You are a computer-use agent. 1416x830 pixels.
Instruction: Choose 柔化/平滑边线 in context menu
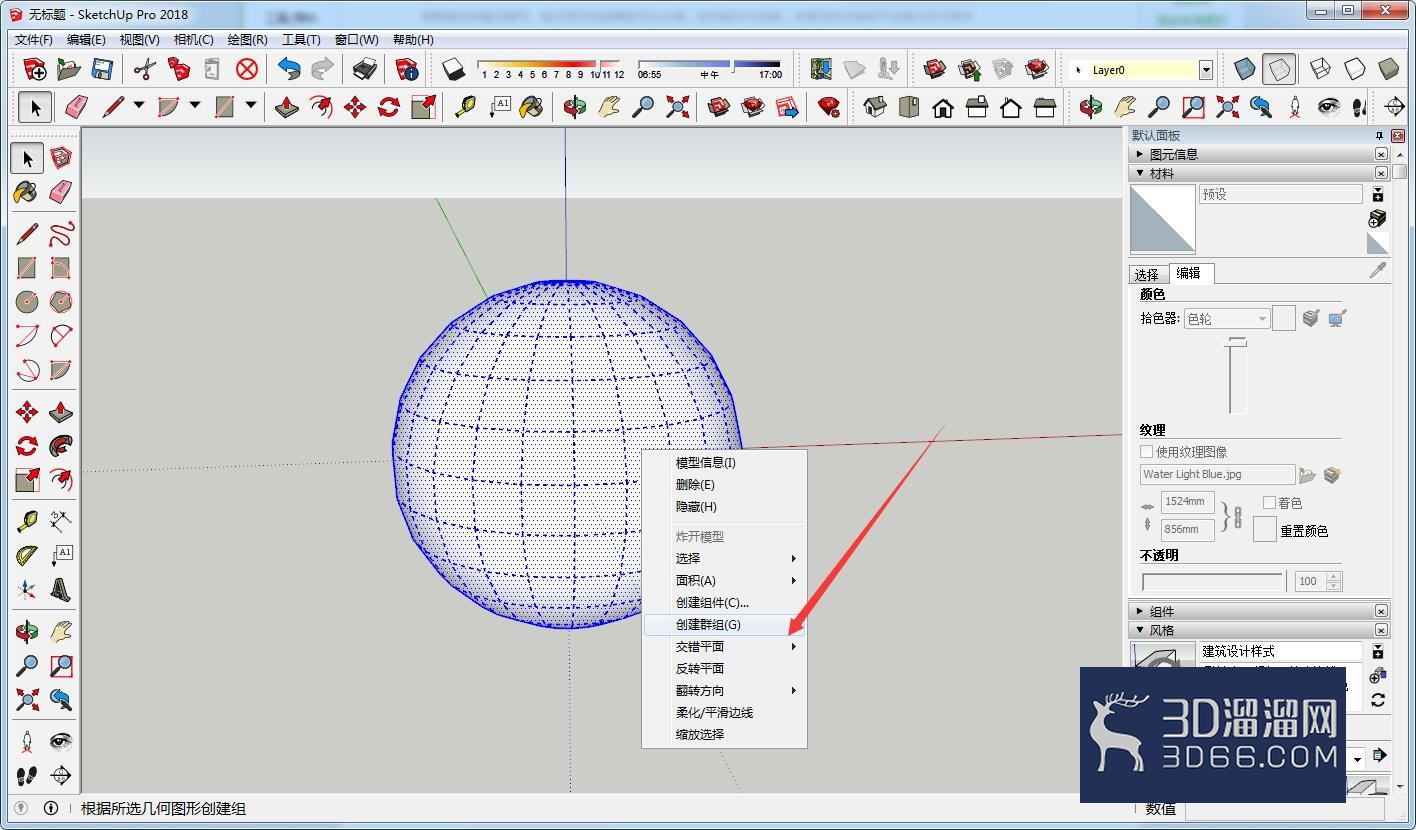[x=724, y=712]
